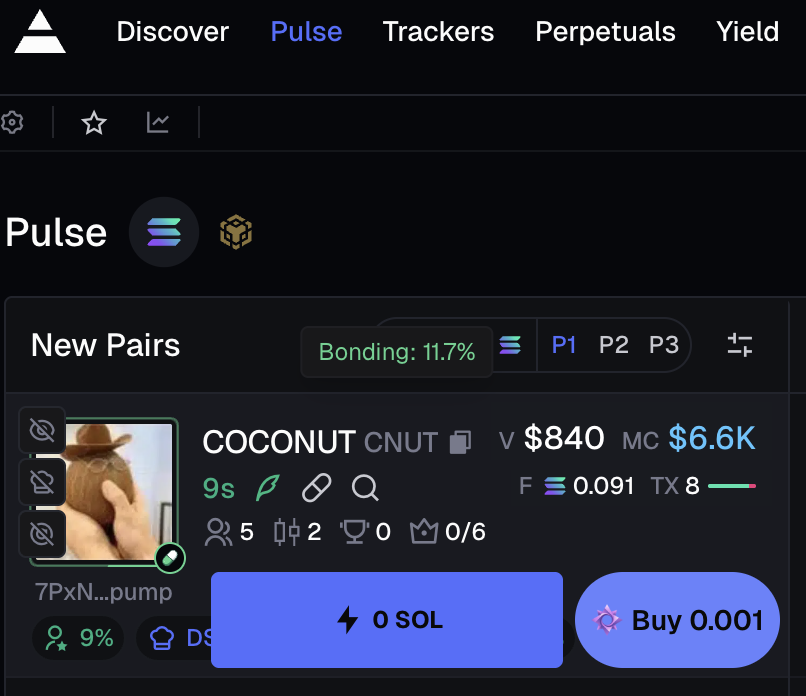Open the line chart icon
The image size is (806, 696).
click(x=158, y=123)
